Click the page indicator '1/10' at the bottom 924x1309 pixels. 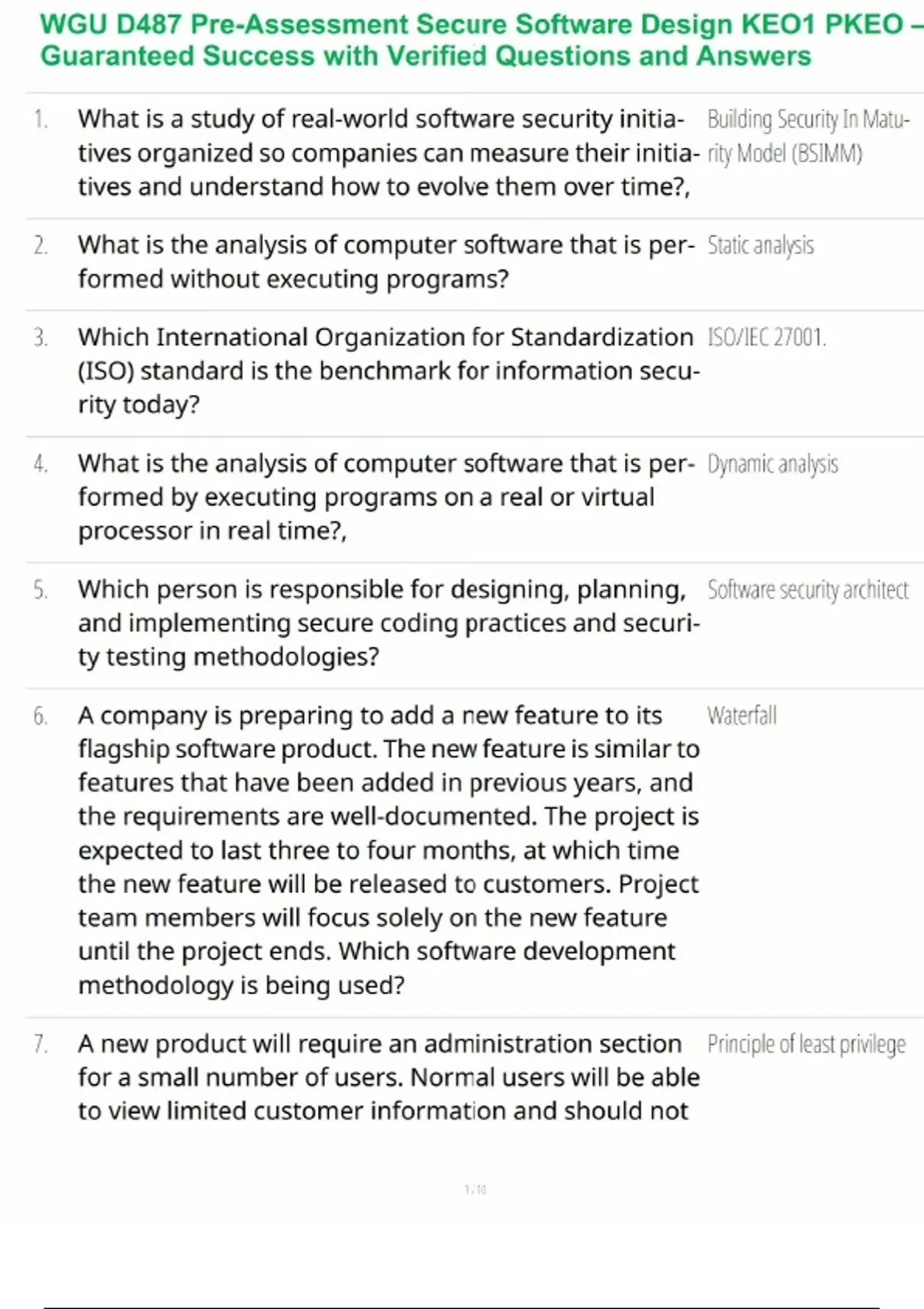point(475,1190)
